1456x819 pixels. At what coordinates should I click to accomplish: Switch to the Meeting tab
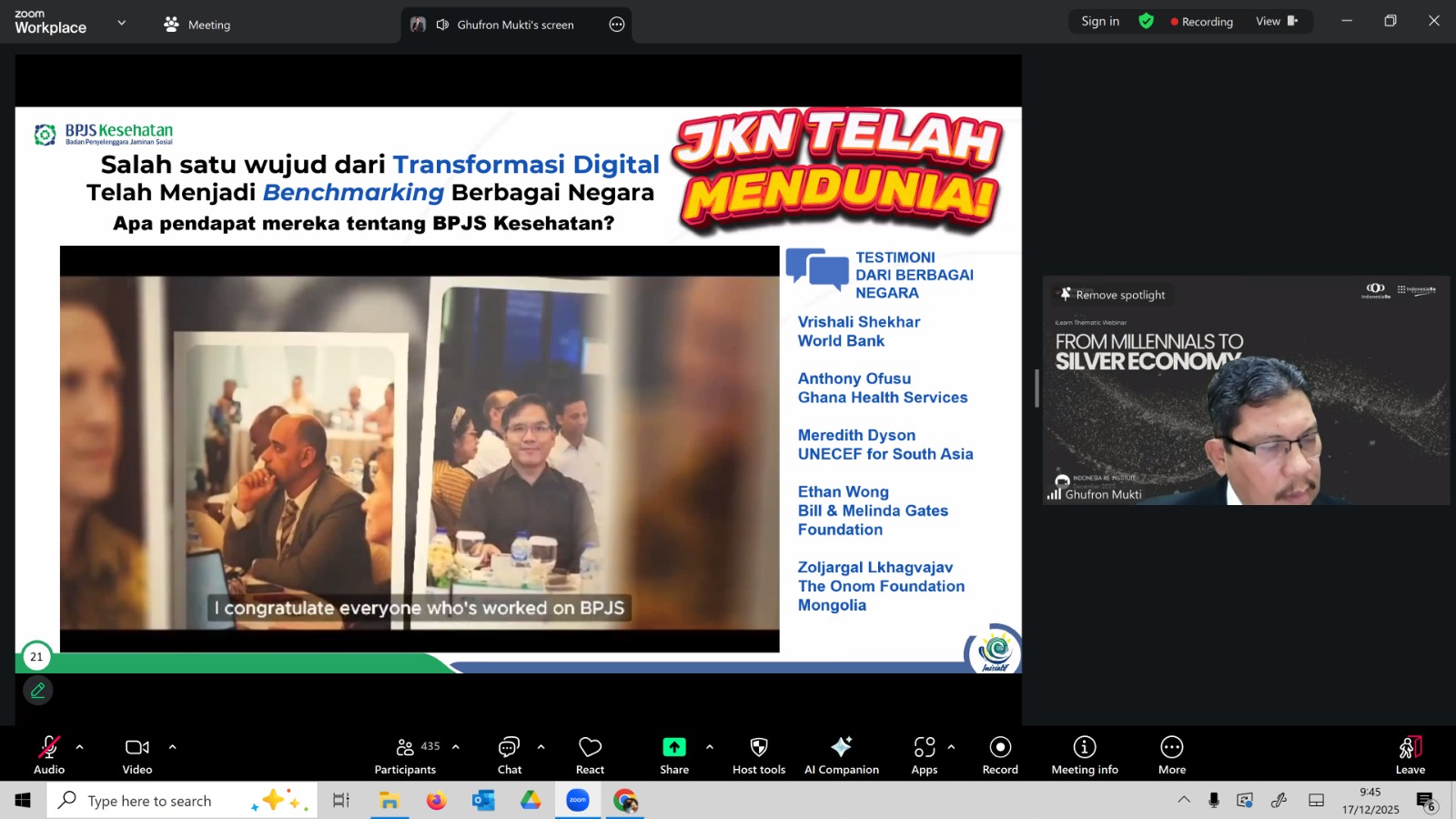197,25
